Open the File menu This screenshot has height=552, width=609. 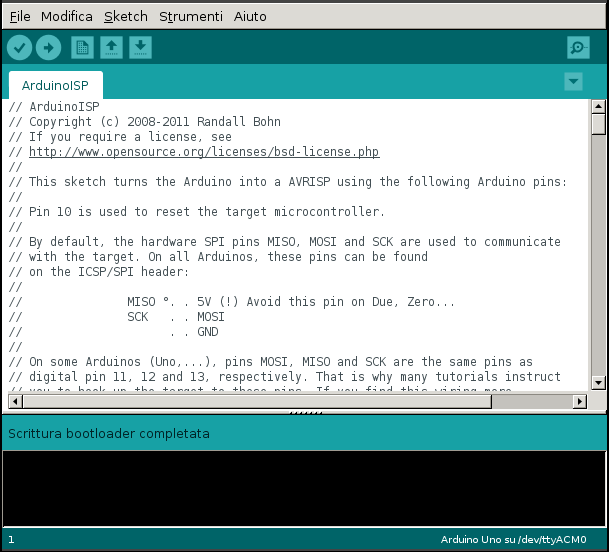(x=20, y=17)
